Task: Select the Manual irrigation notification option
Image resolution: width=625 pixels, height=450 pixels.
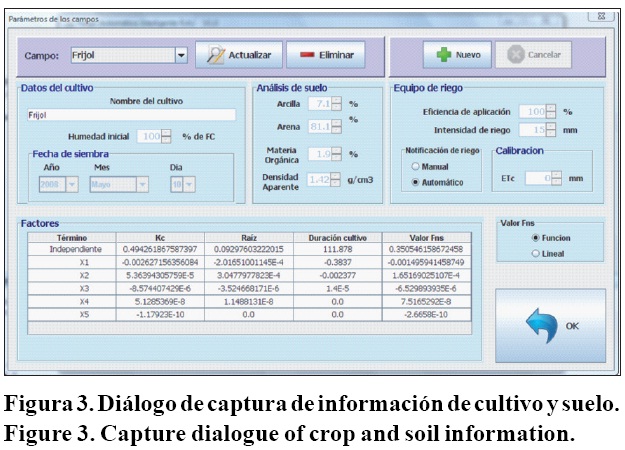Action: (x=415, y=166)
